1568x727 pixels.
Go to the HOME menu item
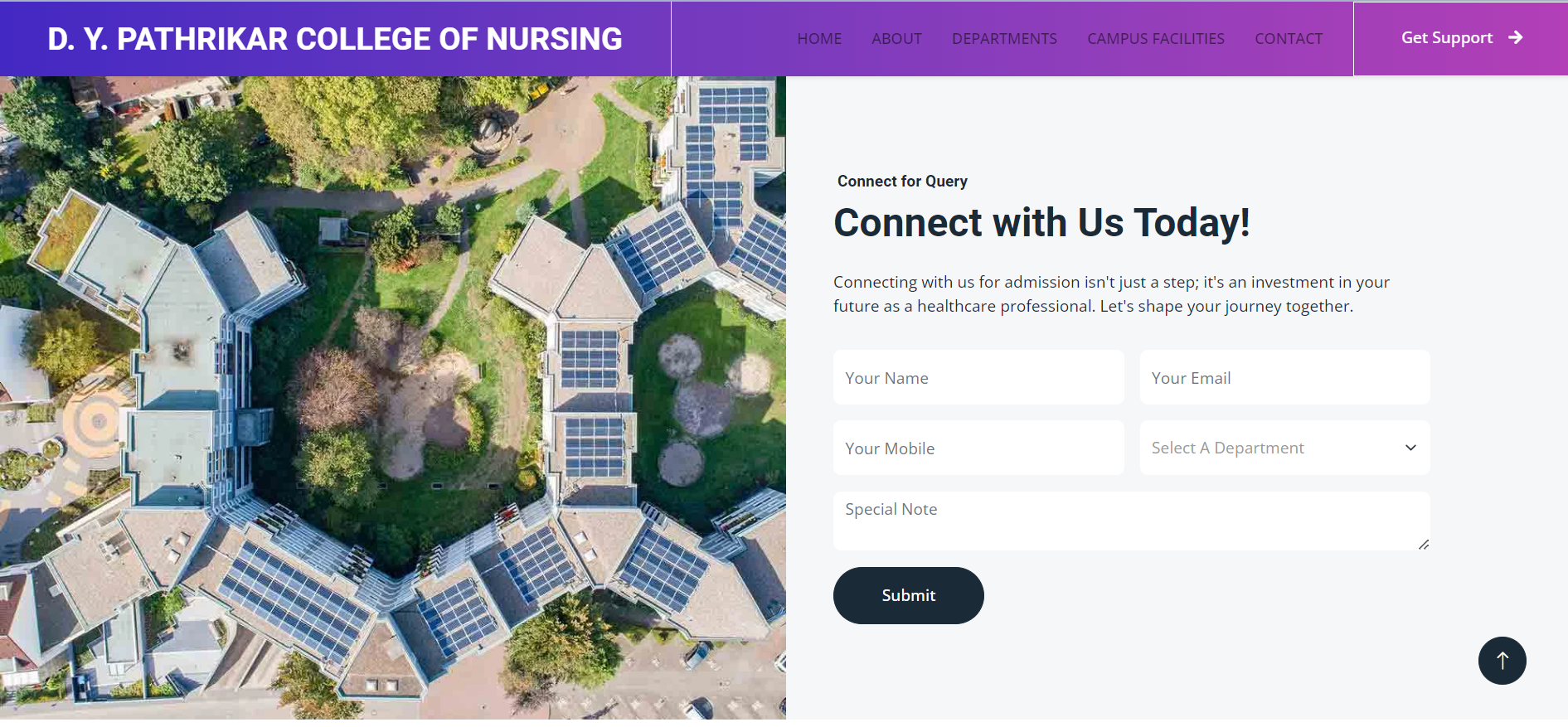coord(819,39)
